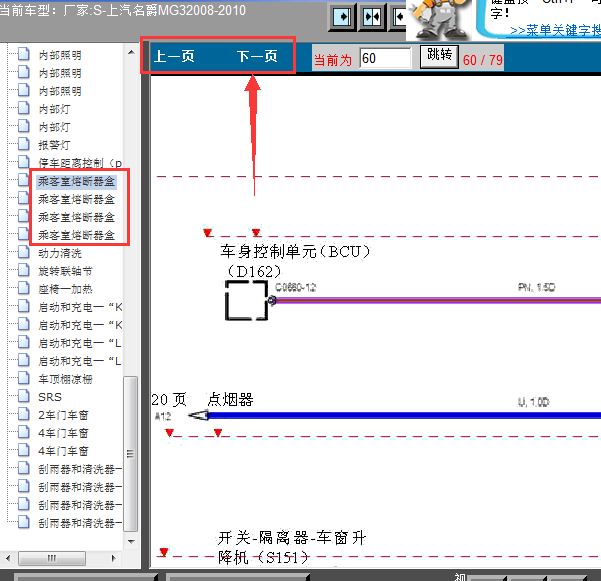The image size is (601, 581).
Task: Click the U, 1.0D wire label
Action: [533, 402]
